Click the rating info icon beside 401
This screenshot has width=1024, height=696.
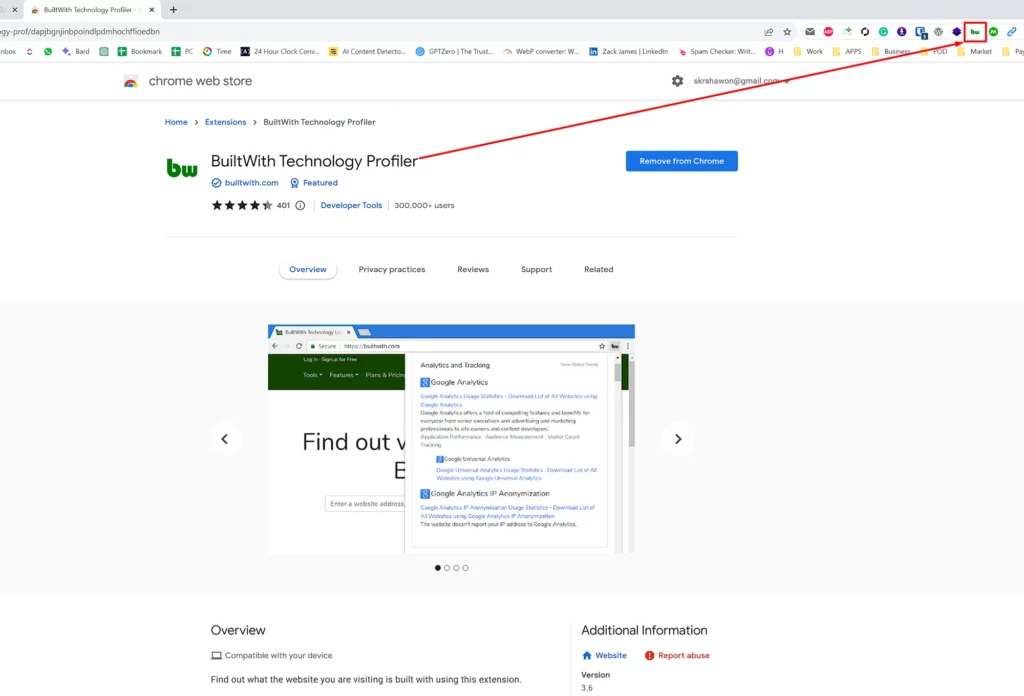(x=300, y=205)
